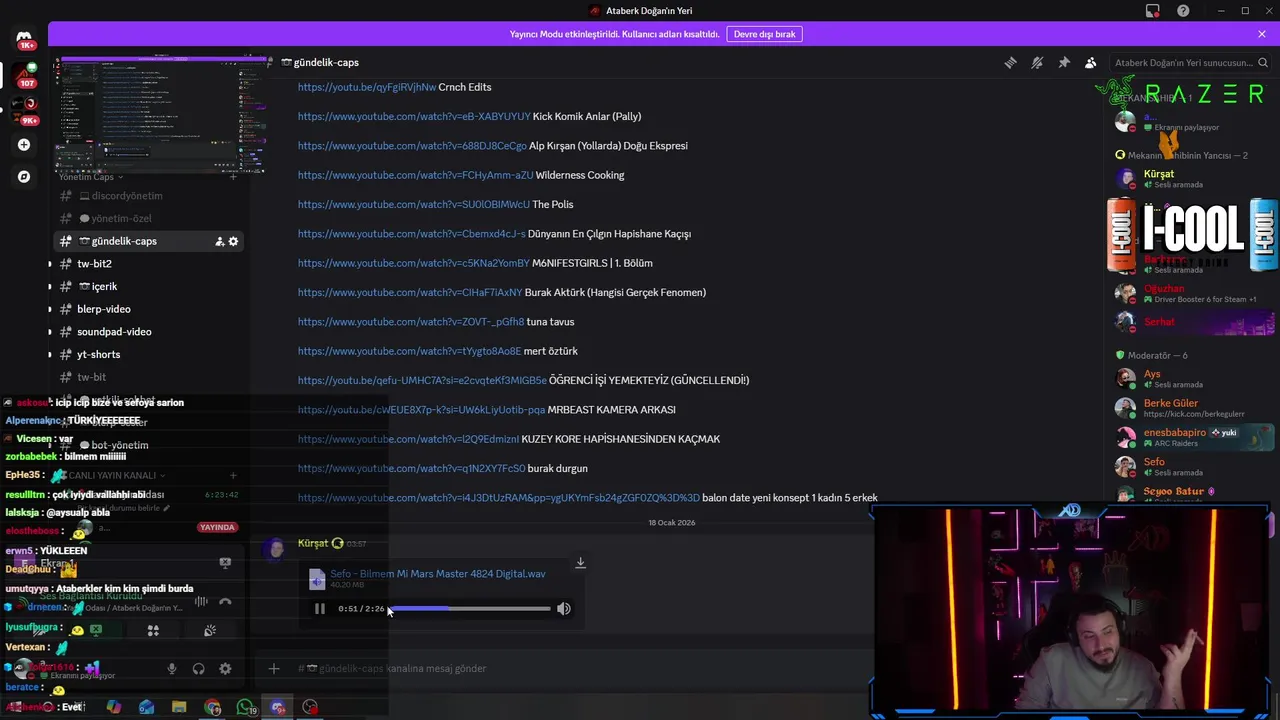
Task: Open Sefo - Bilmem Mi Mars Master file name
Action: pyautogui.click(x=438, y=574)
